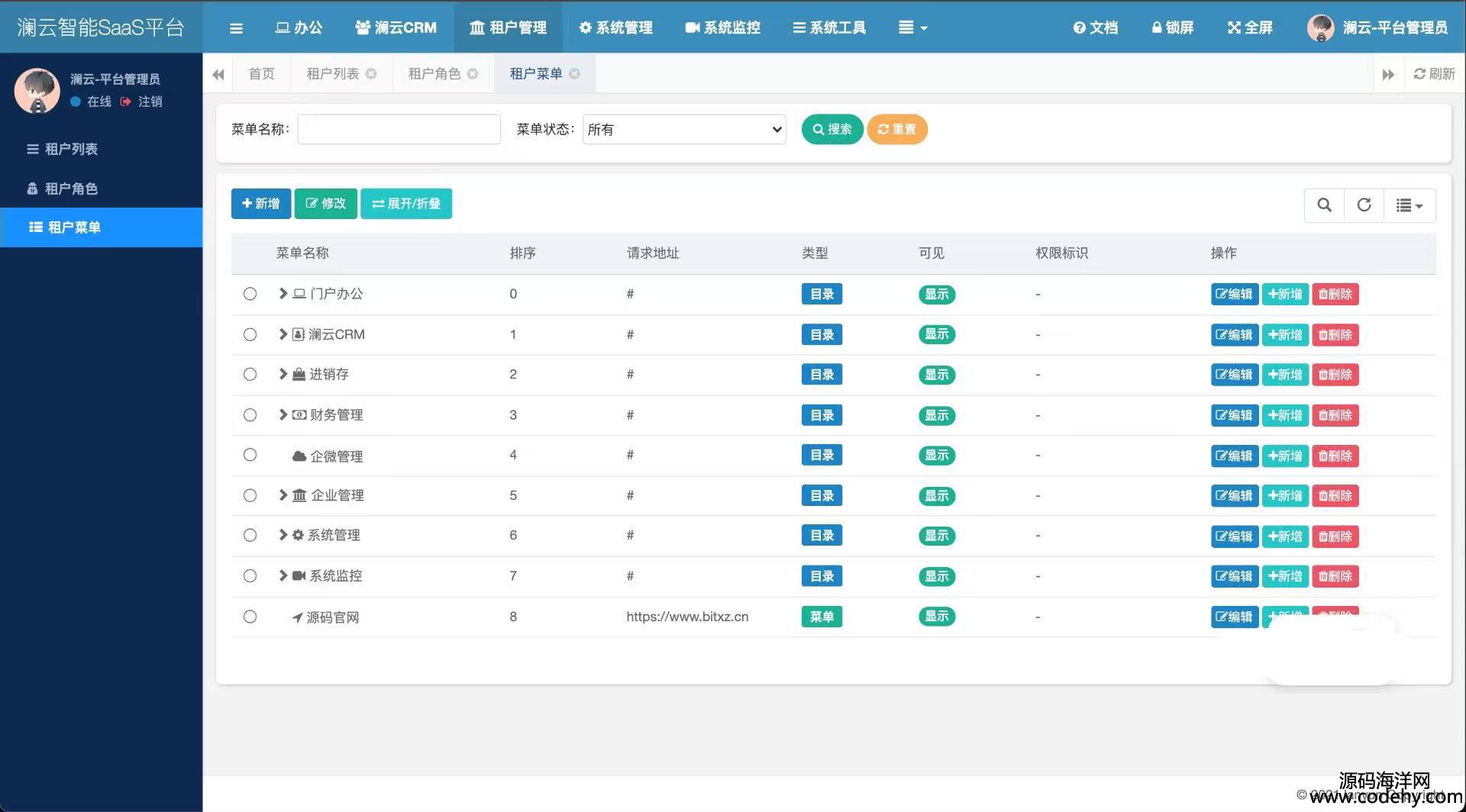Click 编辑 for the 财务管理 row
Viewport: 1466px width, 812px height.
coord(1235,415)
